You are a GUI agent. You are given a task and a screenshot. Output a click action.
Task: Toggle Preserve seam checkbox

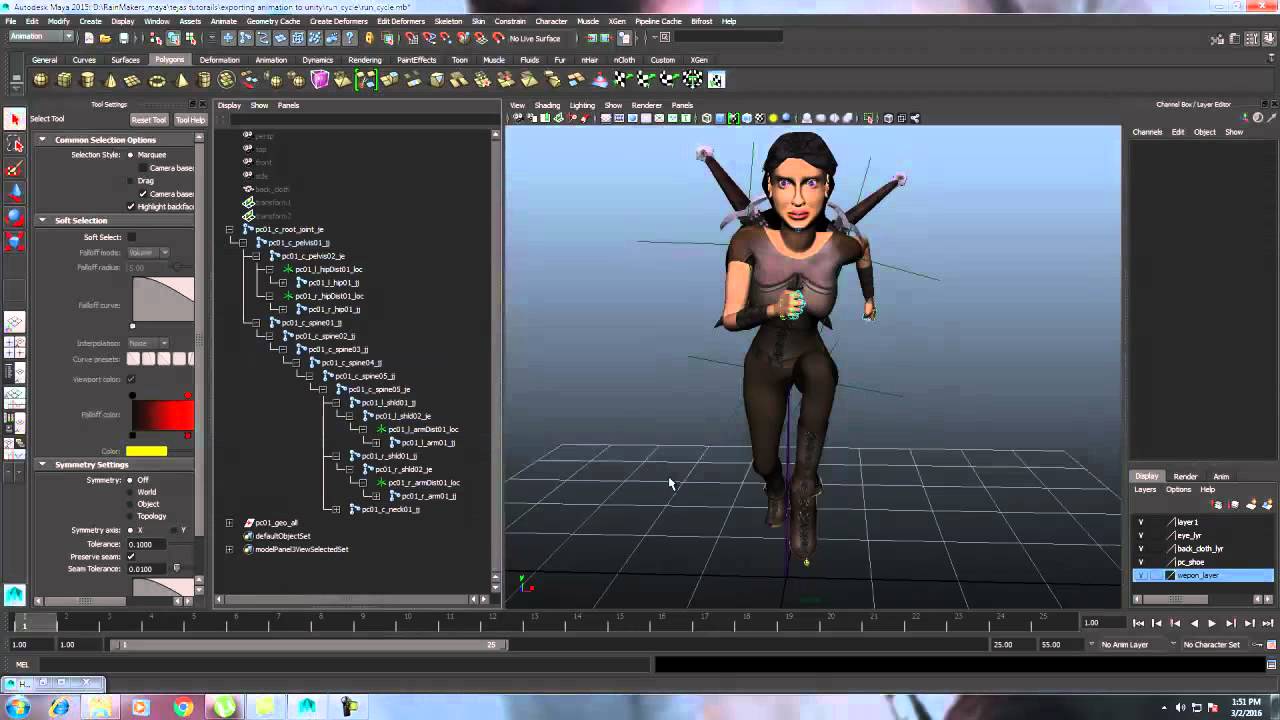pyautogui.click(x=131, y=557)
